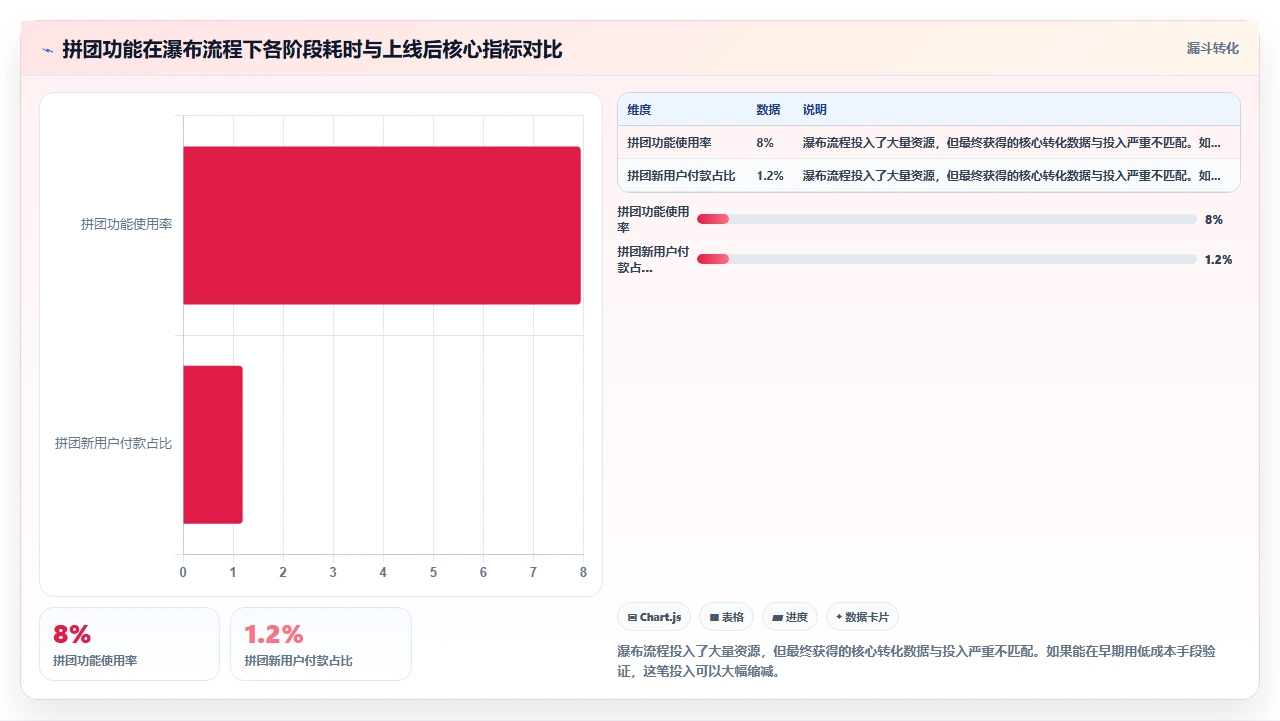Click the 拼团功能使用率 progress bar
Viewport: 1280px width, 721px height.
click(x=946, y=219)
